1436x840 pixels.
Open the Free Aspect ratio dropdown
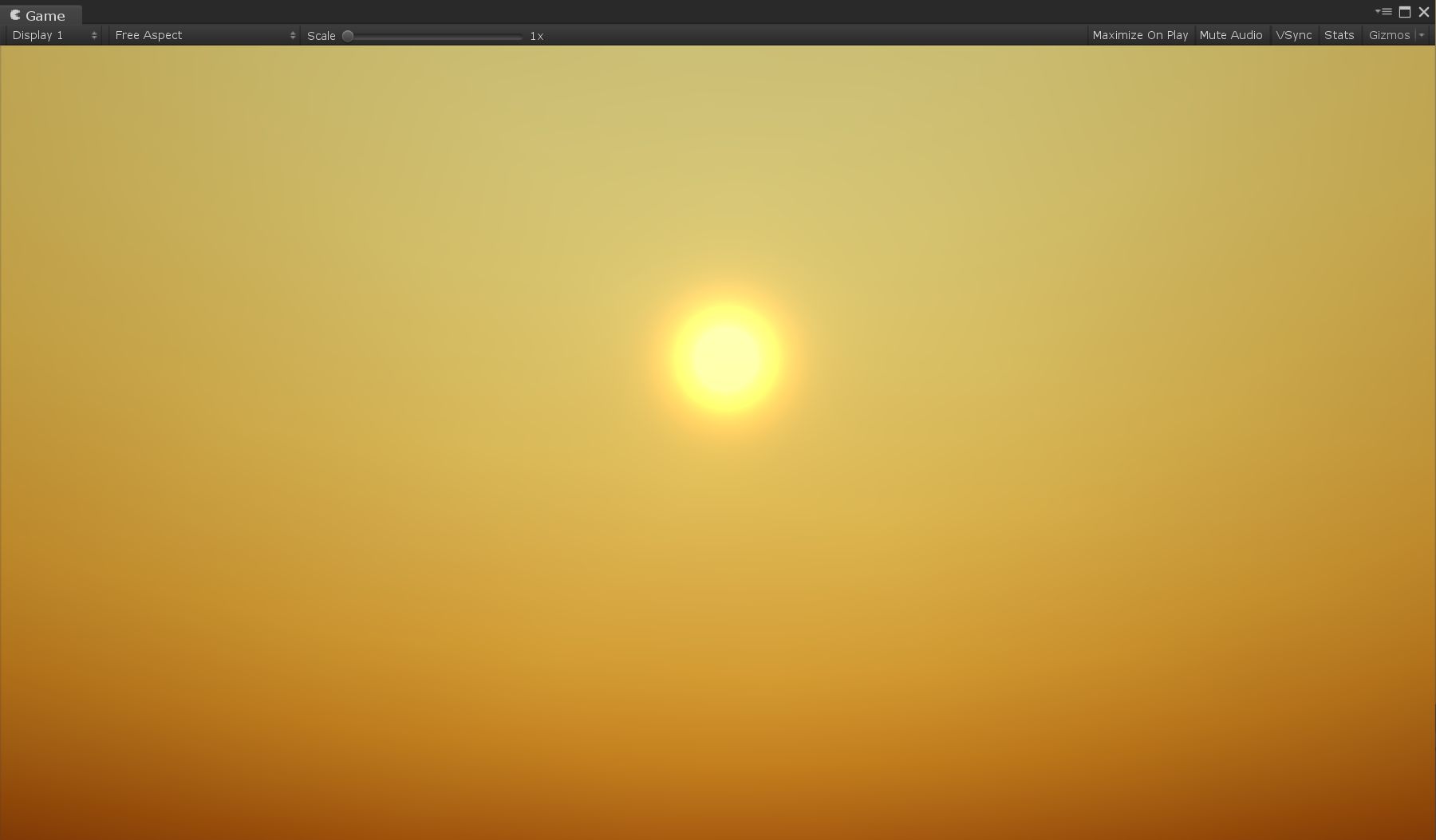tap(199, 35)
